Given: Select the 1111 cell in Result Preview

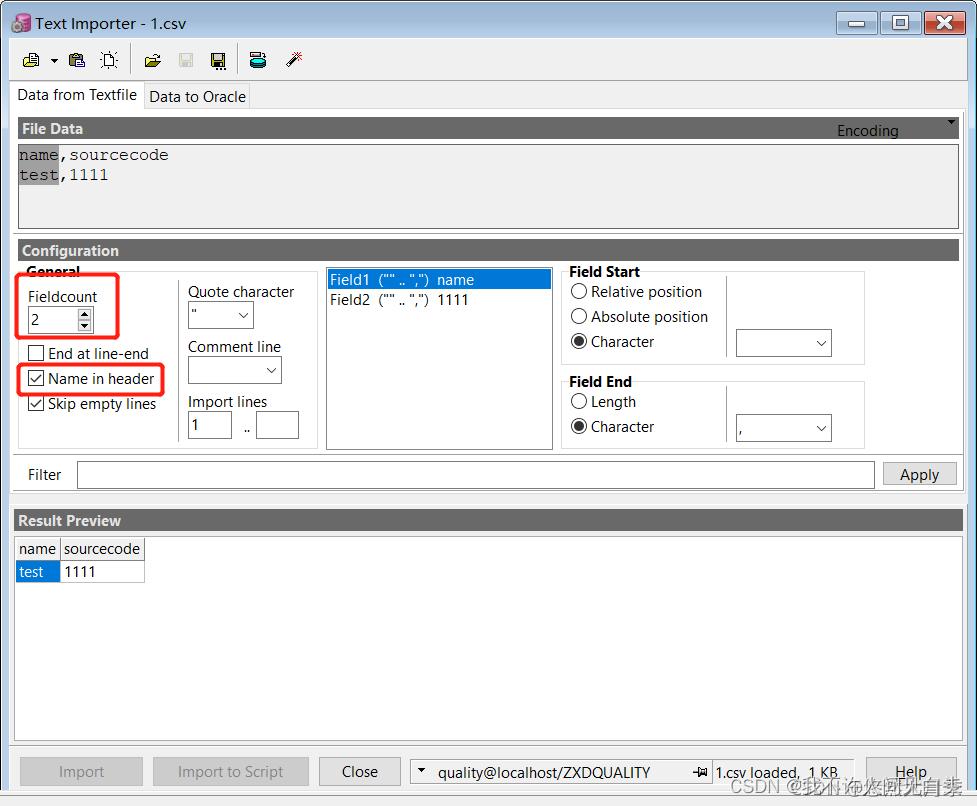Looking at the screenshot, I should click(102, 572).
